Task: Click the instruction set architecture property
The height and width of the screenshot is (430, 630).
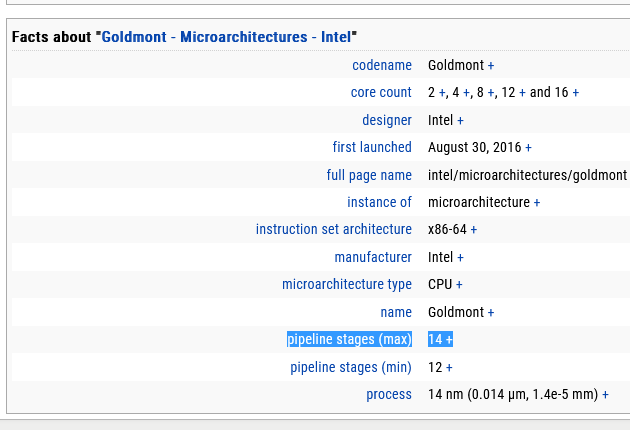Action: click(x=333, y=230)
